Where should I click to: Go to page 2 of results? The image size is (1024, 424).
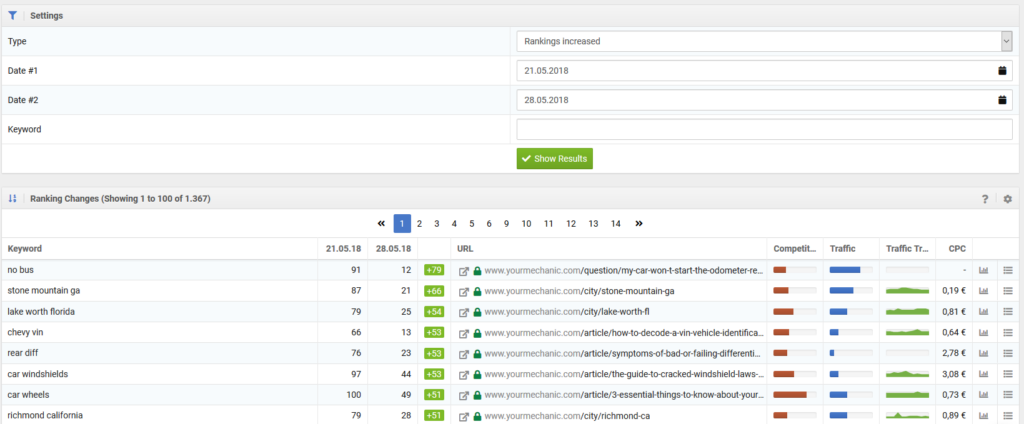click(x=420, y=223)
